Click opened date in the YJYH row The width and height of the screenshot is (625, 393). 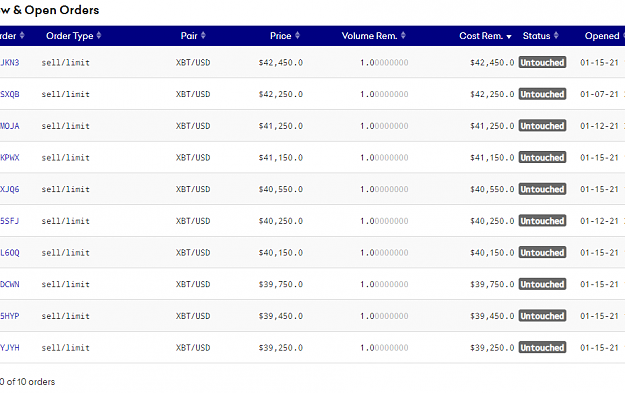[599, 348]
